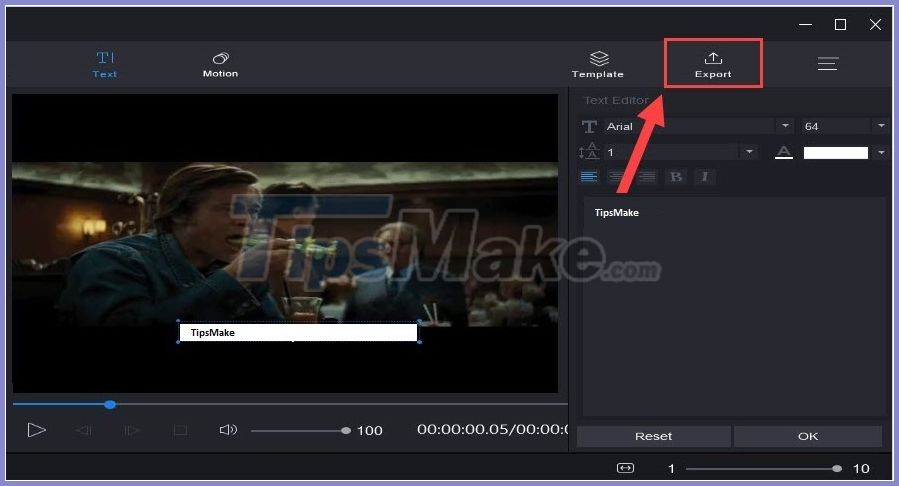
Task: Step to the next frame
Action: 131,430
